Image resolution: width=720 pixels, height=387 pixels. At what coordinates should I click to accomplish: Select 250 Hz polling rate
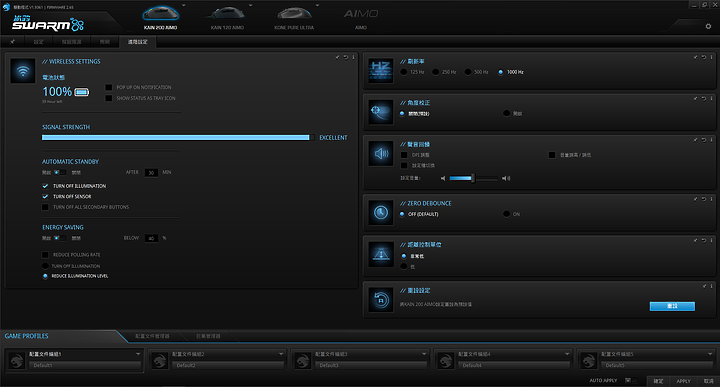click(435, 72)
